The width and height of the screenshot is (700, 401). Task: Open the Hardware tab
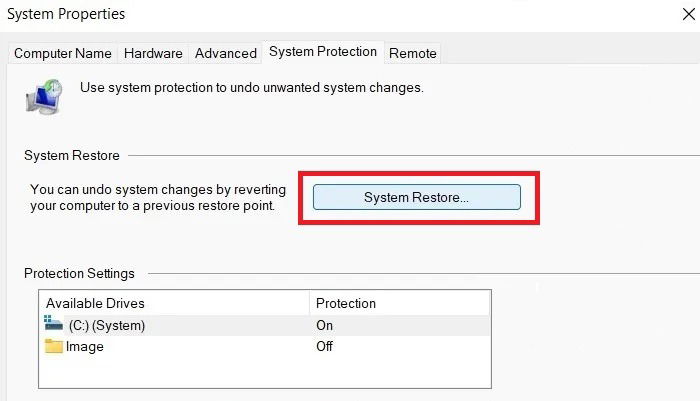153,53
